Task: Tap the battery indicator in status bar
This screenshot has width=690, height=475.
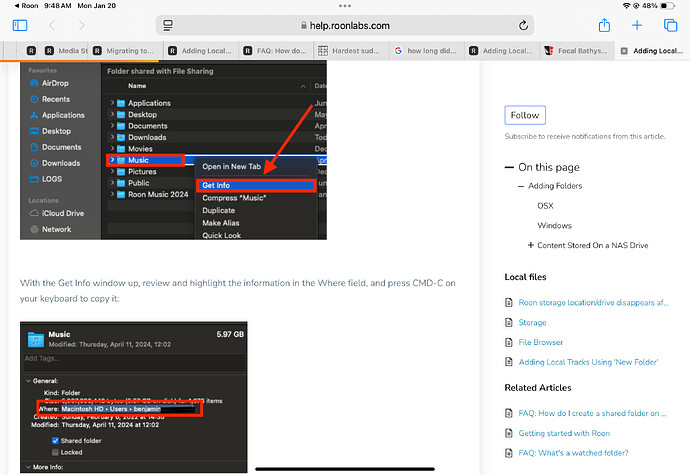Action: [x=667, y=6]
